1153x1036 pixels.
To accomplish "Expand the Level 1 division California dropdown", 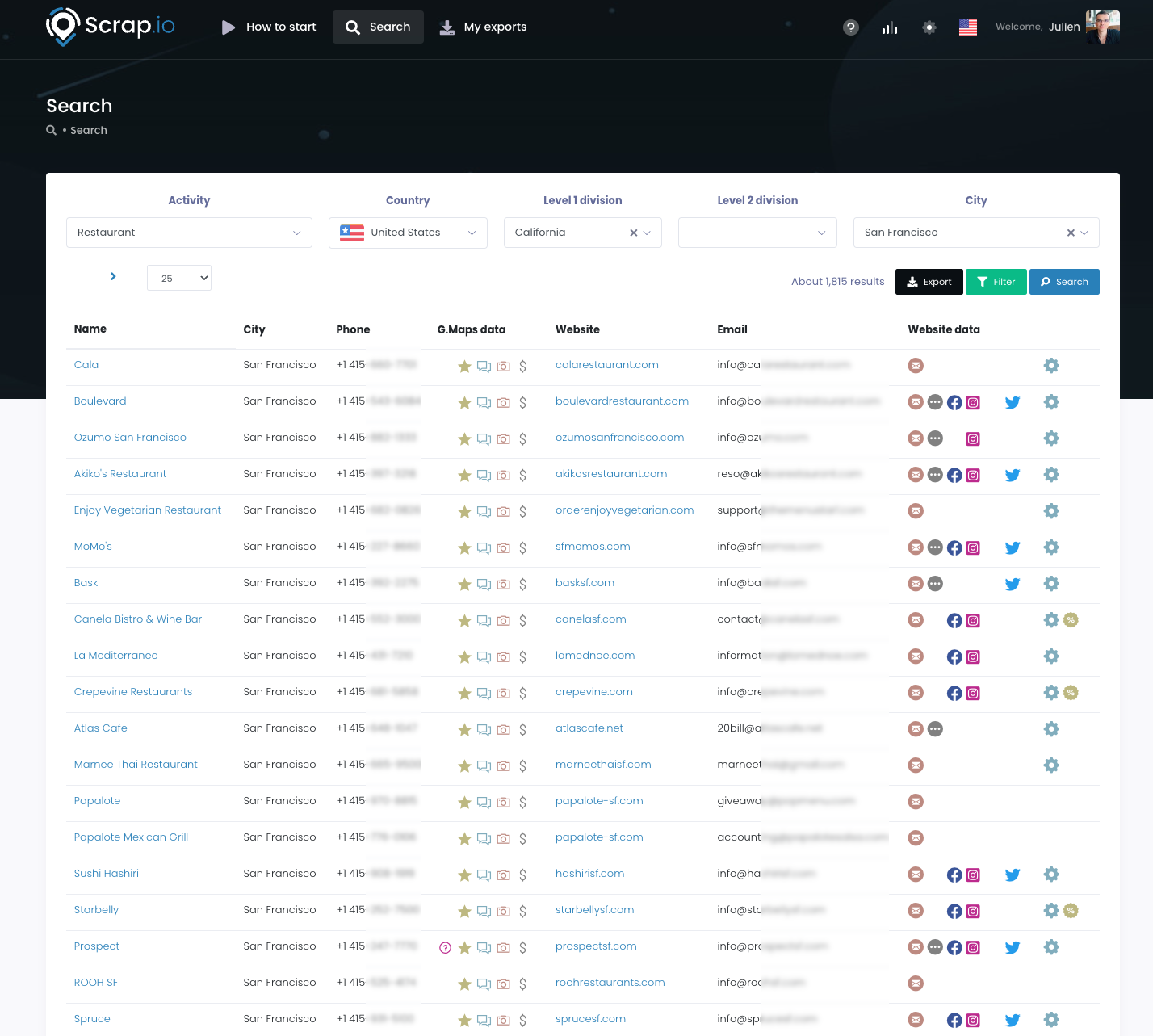I will pos(647,233).
